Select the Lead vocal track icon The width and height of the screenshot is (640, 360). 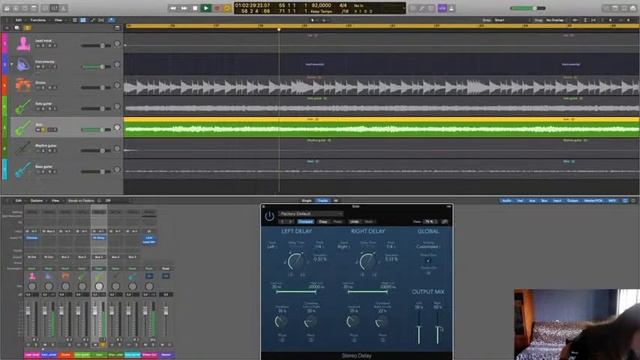pos(23,44)
